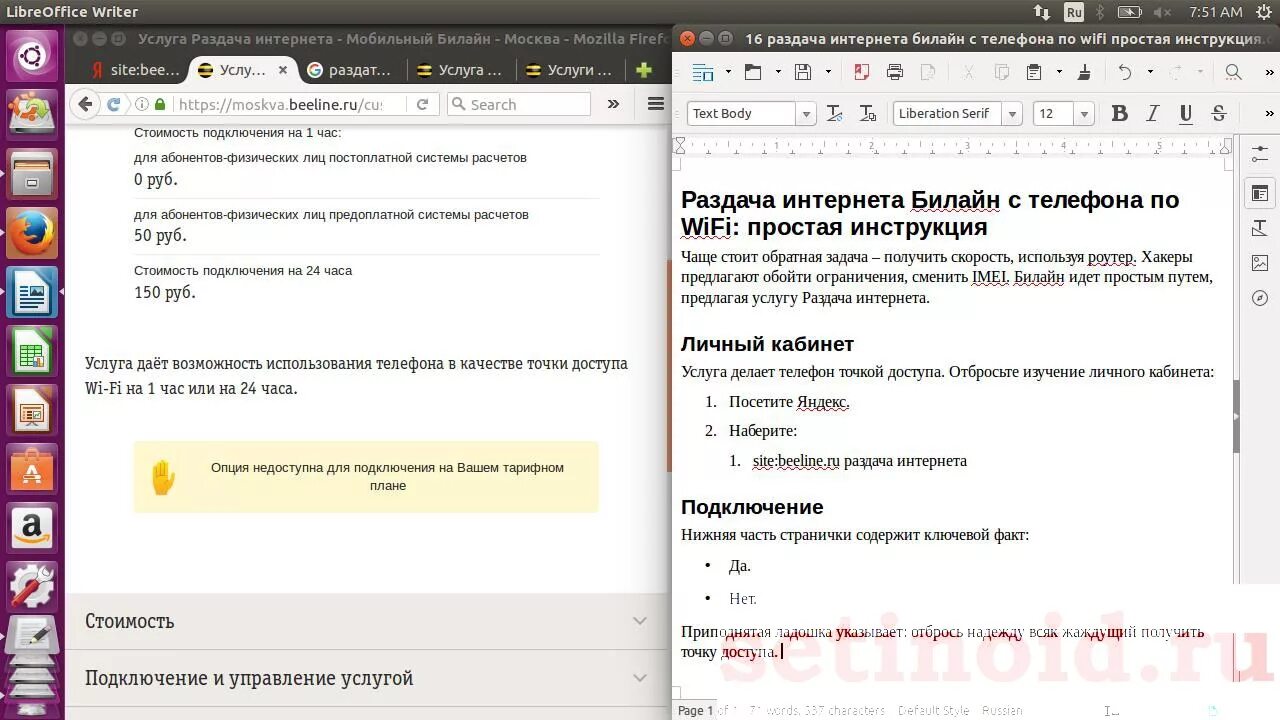Click the Firefox Back arrow button
This screenshot has width=1280, height=720.
(85, 104)
